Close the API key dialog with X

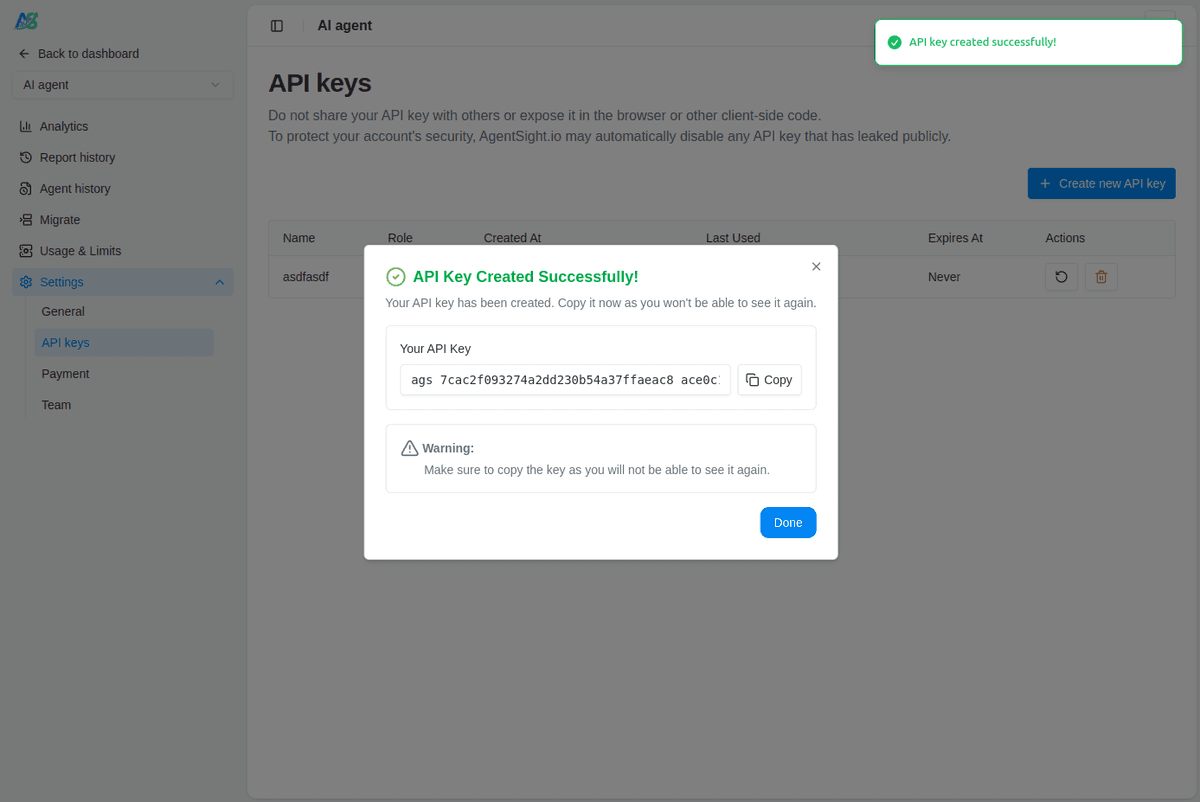(816, 267)
